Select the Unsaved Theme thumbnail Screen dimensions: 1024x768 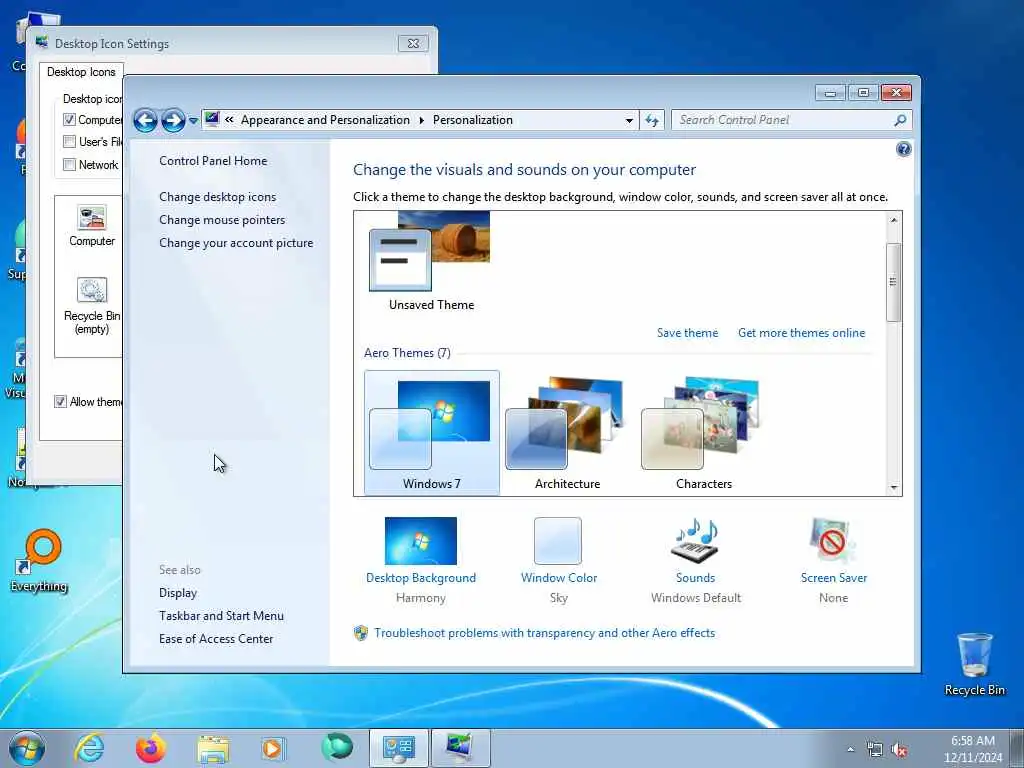(431, 261)
